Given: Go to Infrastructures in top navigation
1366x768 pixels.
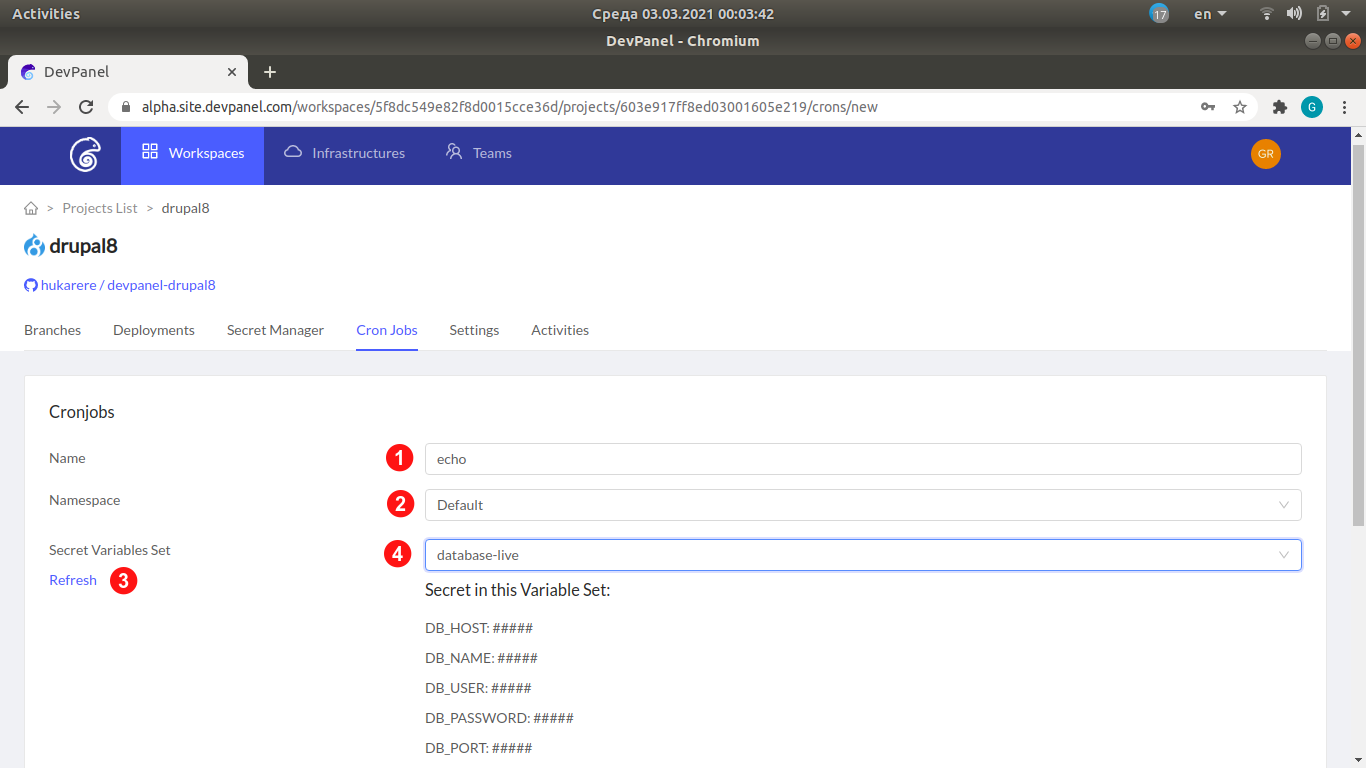Looking at the screenshot, I should [x=345, y=153].
